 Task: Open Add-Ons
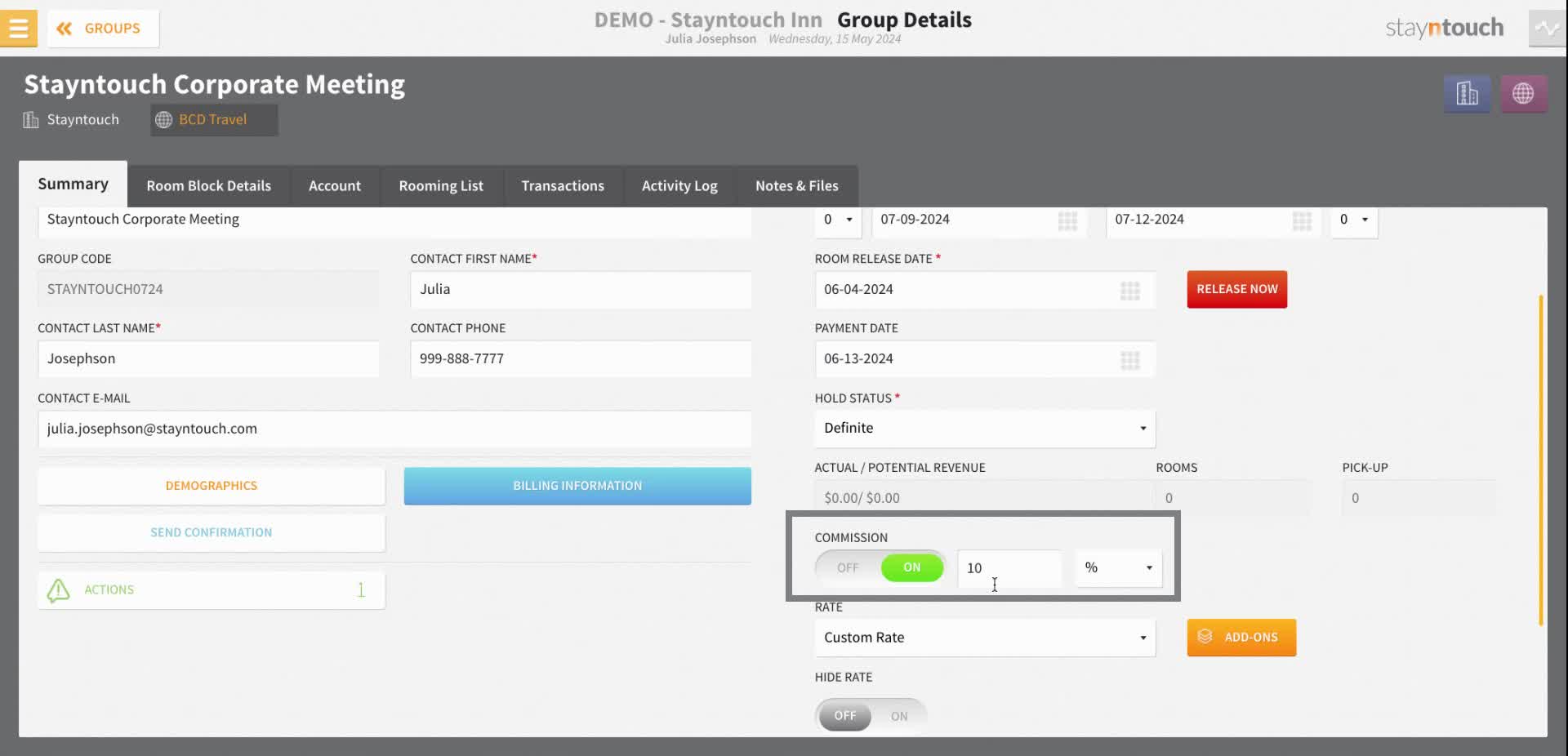(x=1241, y=638)
